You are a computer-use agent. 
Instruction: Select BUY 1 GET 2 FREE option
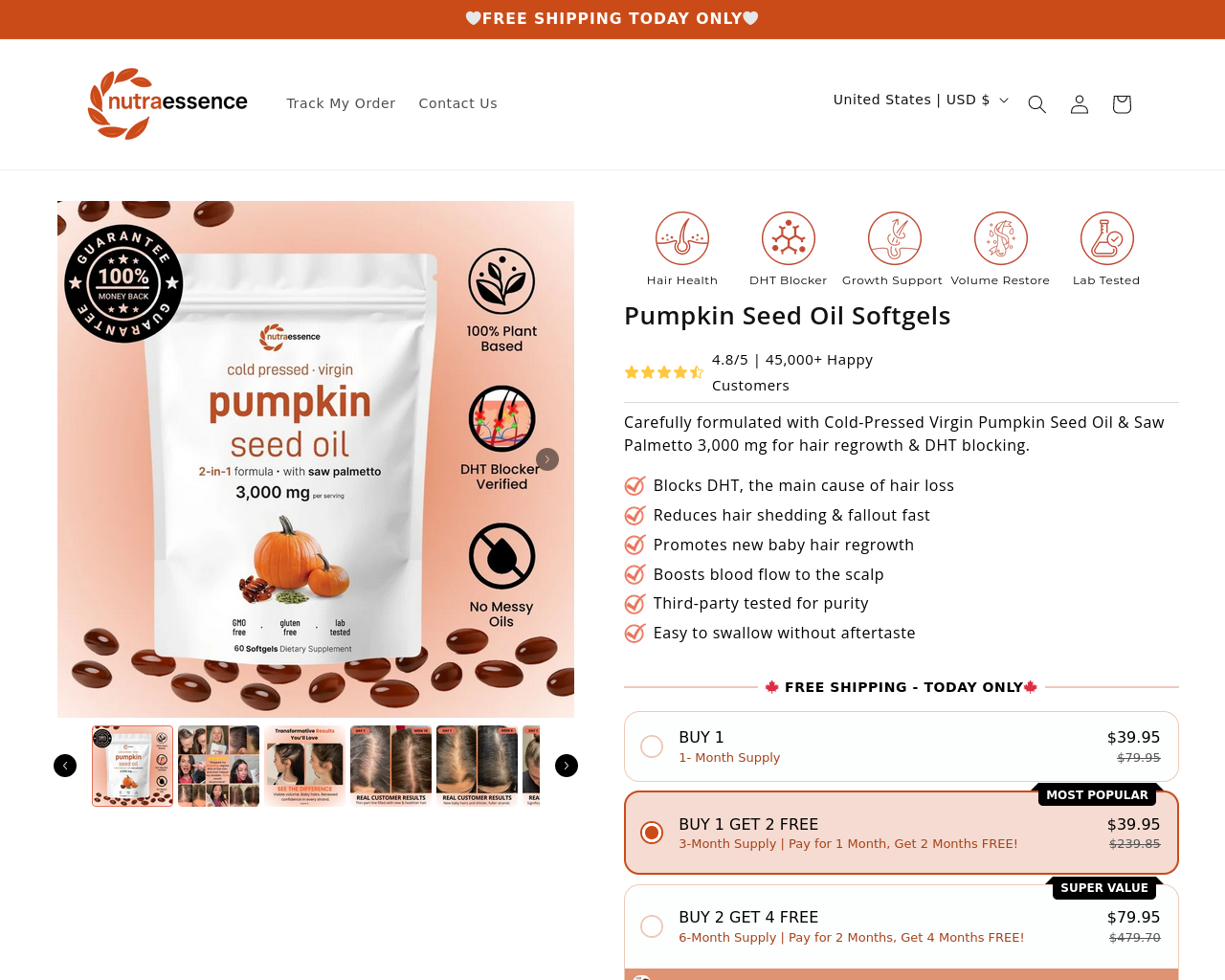click(x=902, y=833)
